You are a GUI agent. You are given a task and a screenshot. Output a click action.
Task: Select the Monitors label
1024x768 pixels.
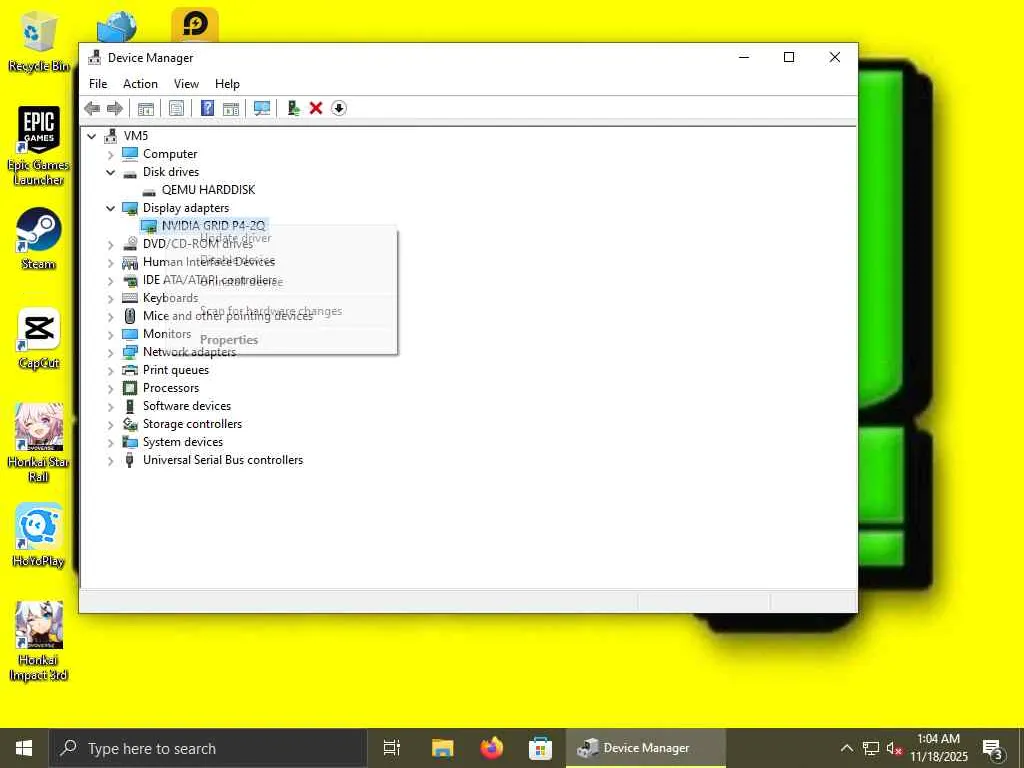click(x=167, y=334)
